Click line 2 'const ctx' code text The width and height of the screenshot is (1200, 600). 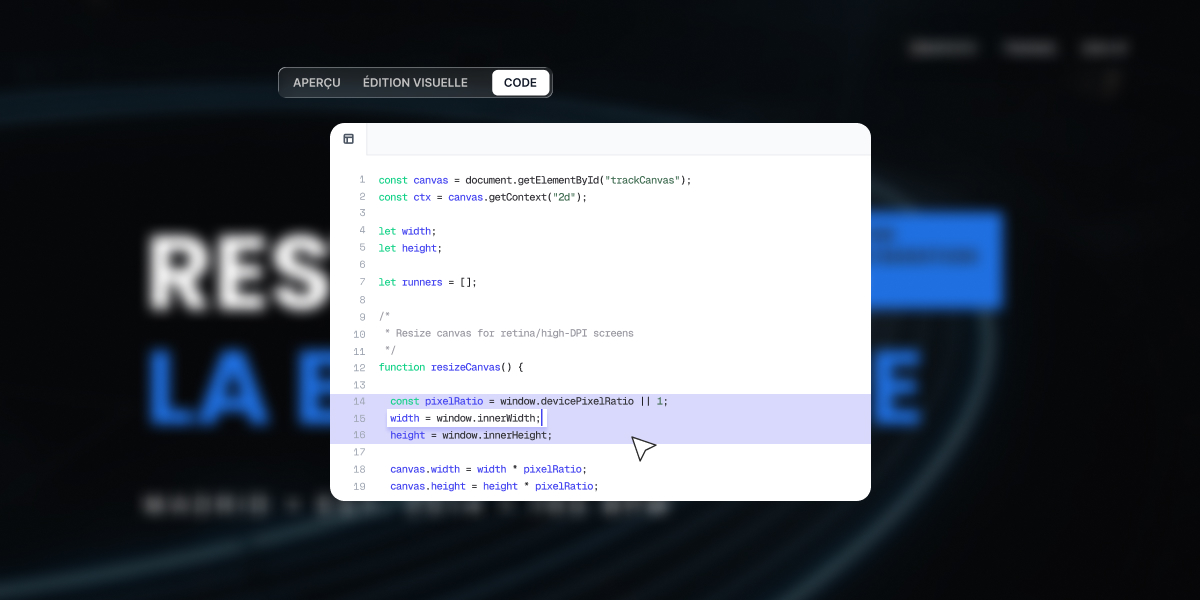(x=483, y=197)
